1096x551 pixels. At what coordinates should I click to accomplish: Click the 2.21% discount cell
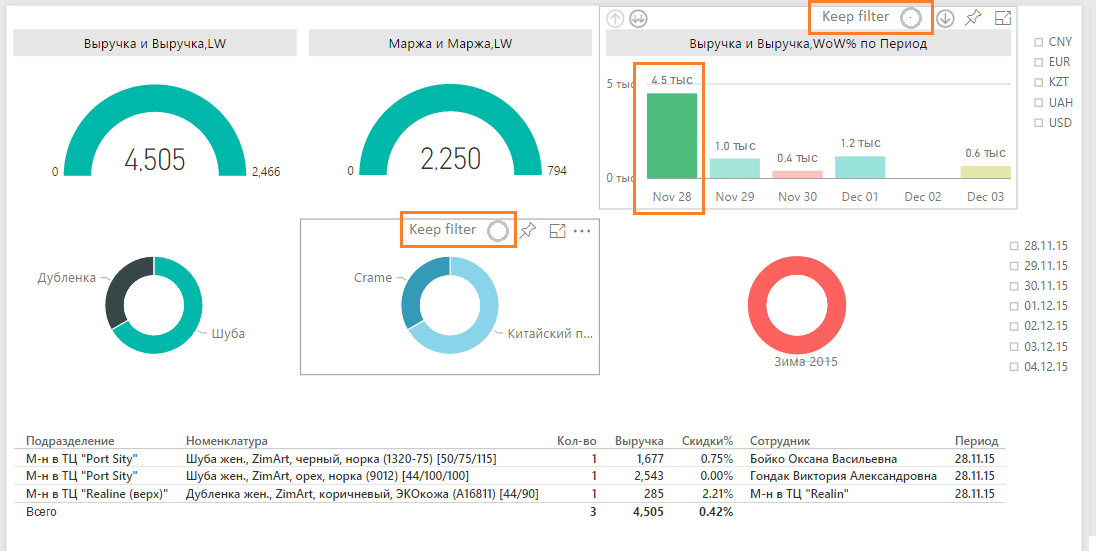pyautogui.click(x=716, y=494)
